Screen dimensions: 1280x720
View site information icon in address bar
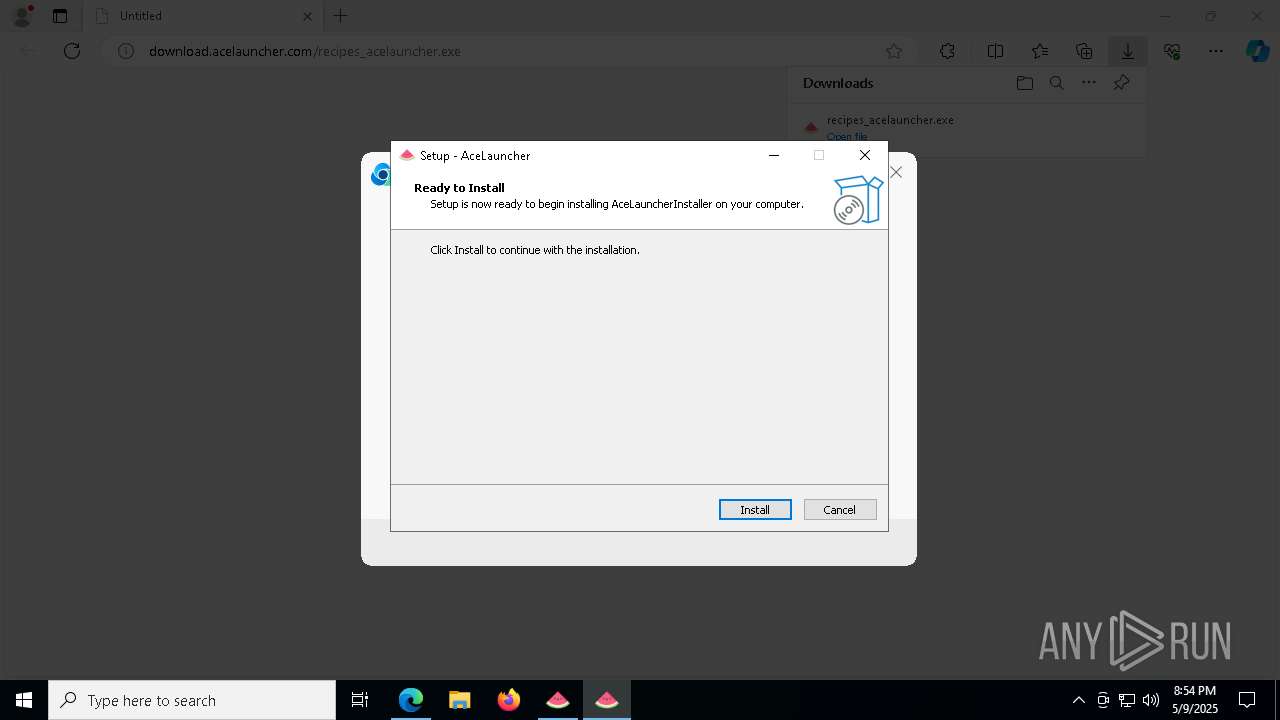point(126,51)
